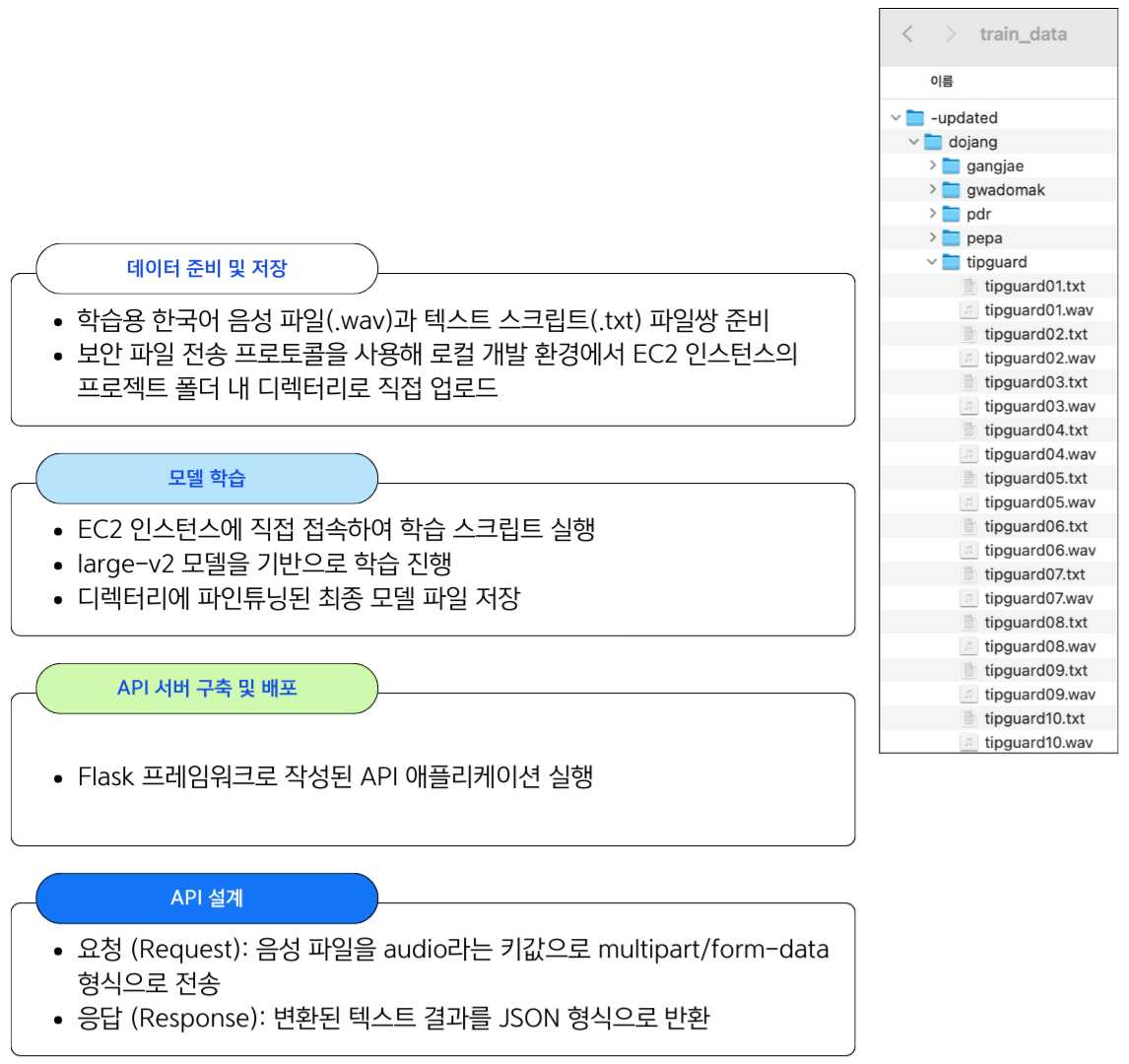Sort by the 이름 column header
This screenshot has height=1064, width=1129.
(942, 81)
